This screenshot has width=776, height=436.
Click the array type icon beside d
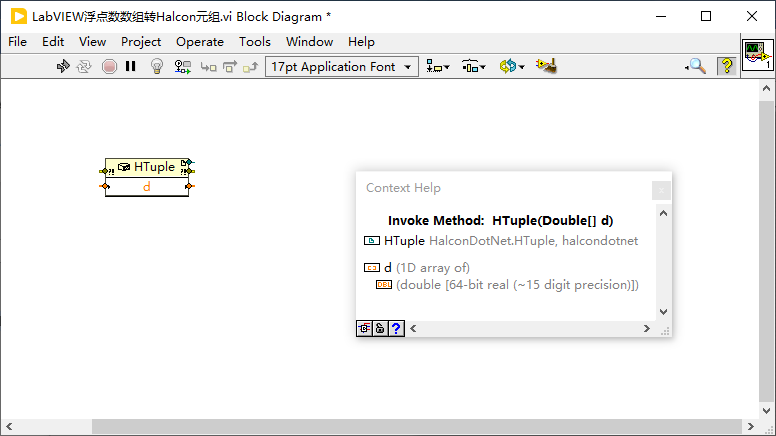(x=372, y=268)
